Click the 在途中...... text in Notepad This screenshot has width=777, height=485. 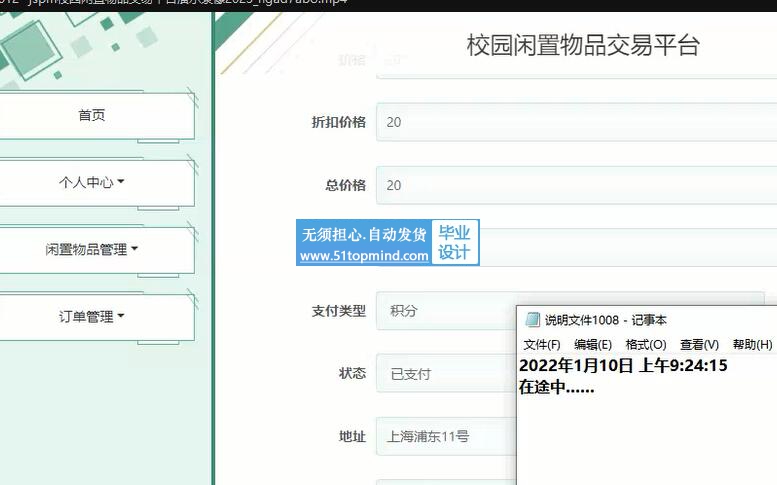(x=556, y=387)
